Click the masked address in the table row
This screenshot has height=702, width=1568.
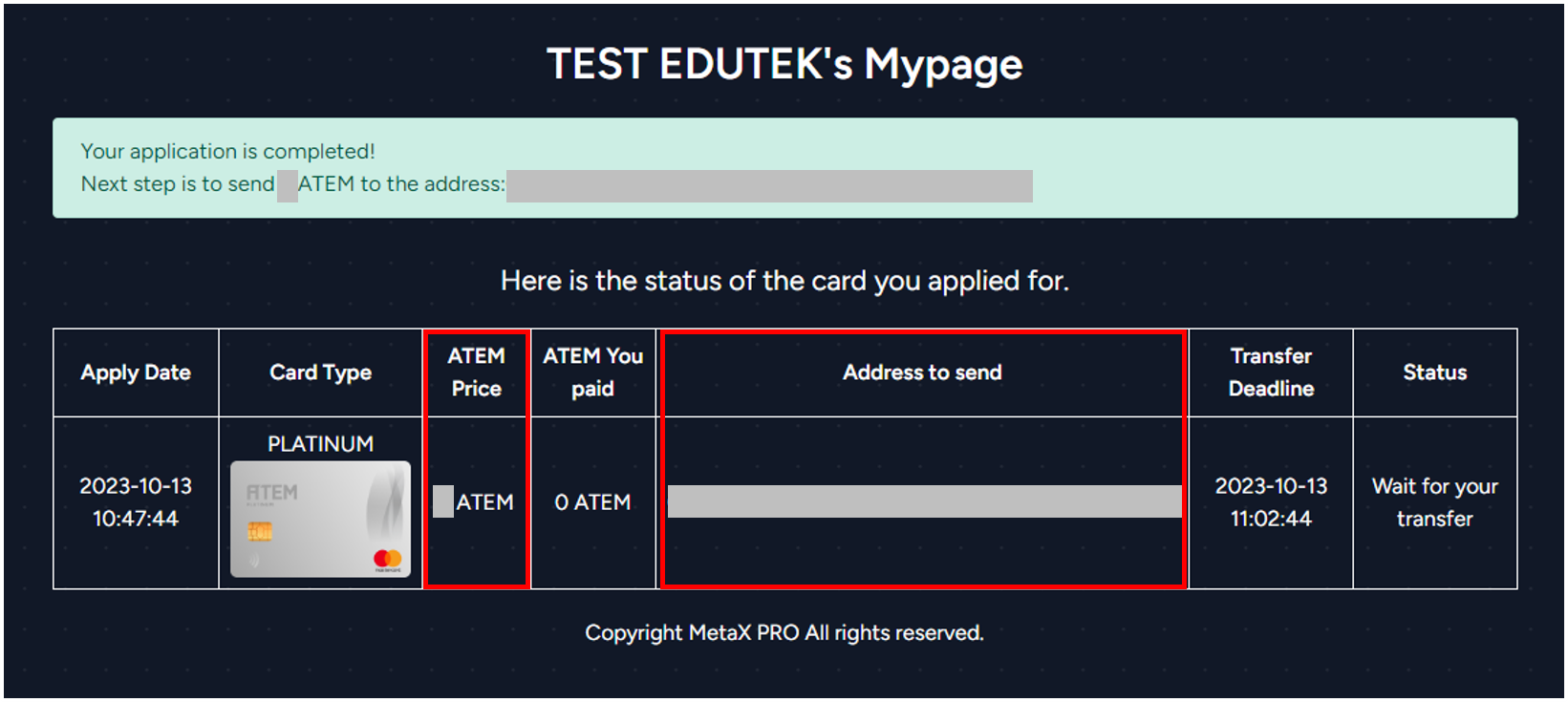click(x=924, y=501)
